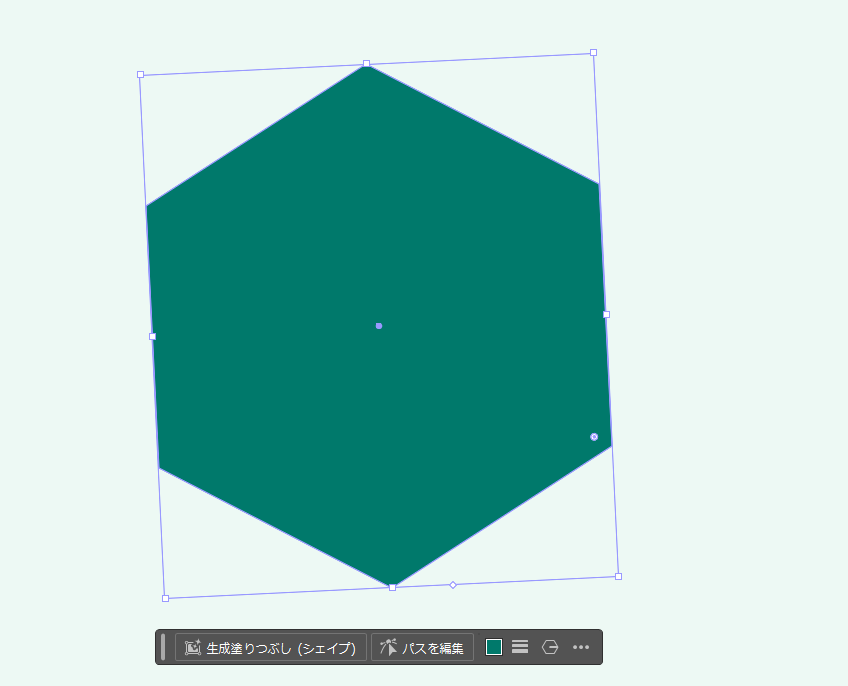
Task: Click the right-middle transform handle
Action: pyautogui.click(x=606, y=314)
